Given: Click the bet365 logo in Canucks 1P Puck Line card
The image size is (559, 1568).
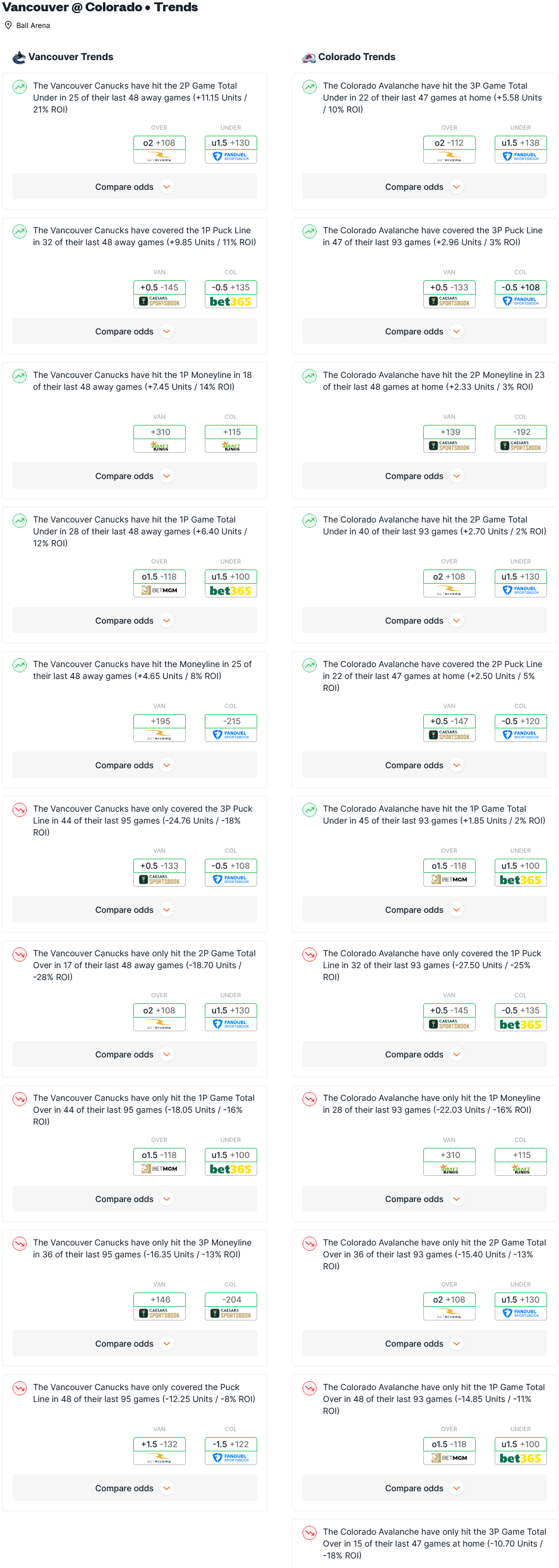Looking at the screenshot, I should (x=230, y=302).
